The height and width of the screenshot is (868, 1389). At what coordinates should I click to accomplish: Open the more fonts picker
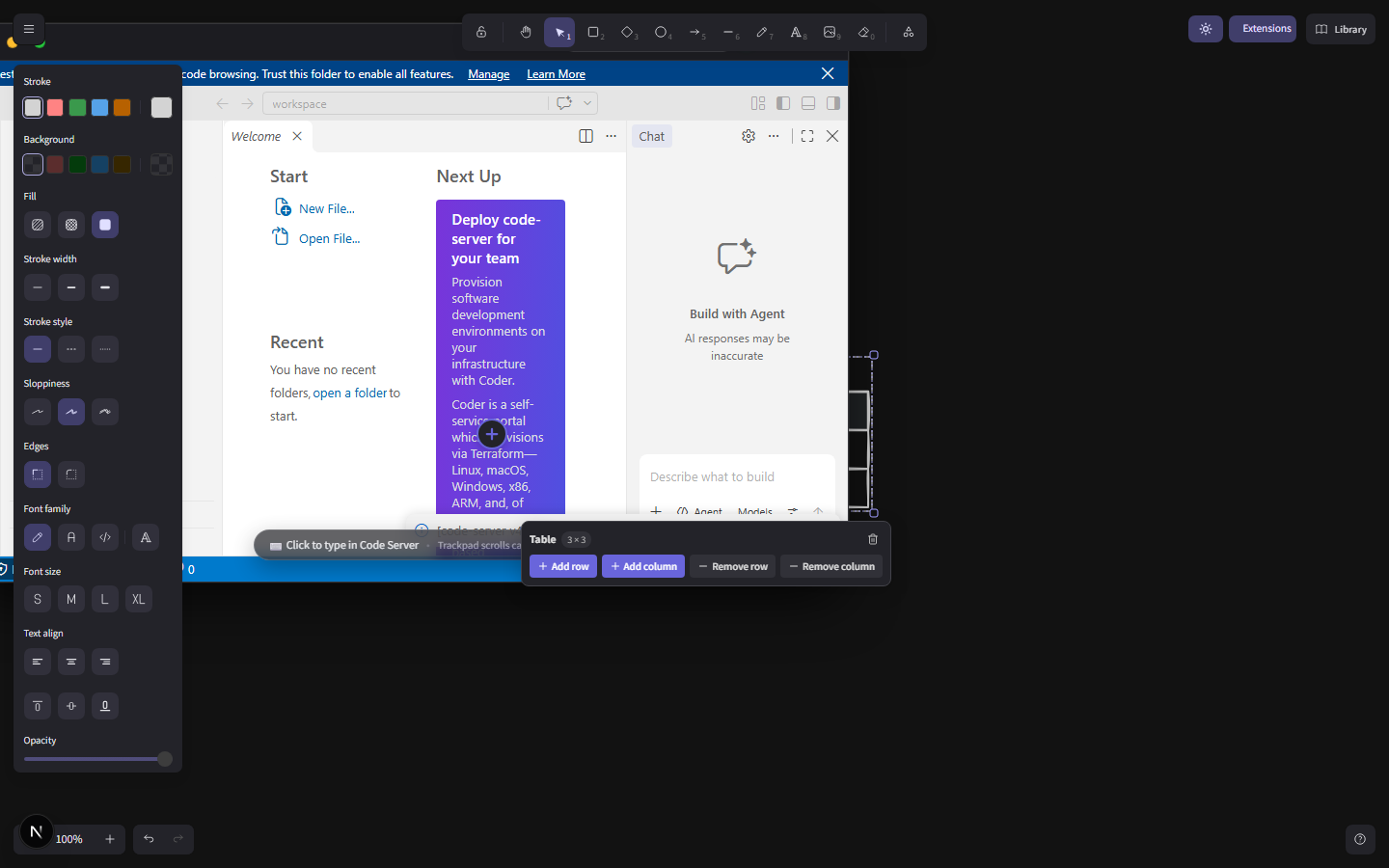click(x=146, y=537)
